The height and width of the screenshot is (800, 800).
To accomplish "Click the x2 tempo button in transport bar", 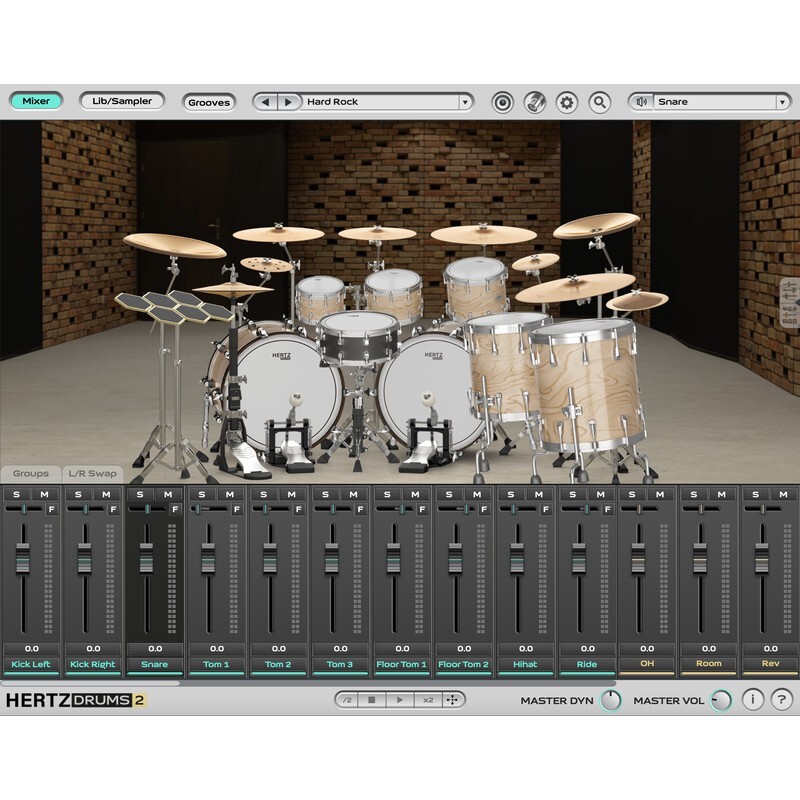I will coord(426,703).
